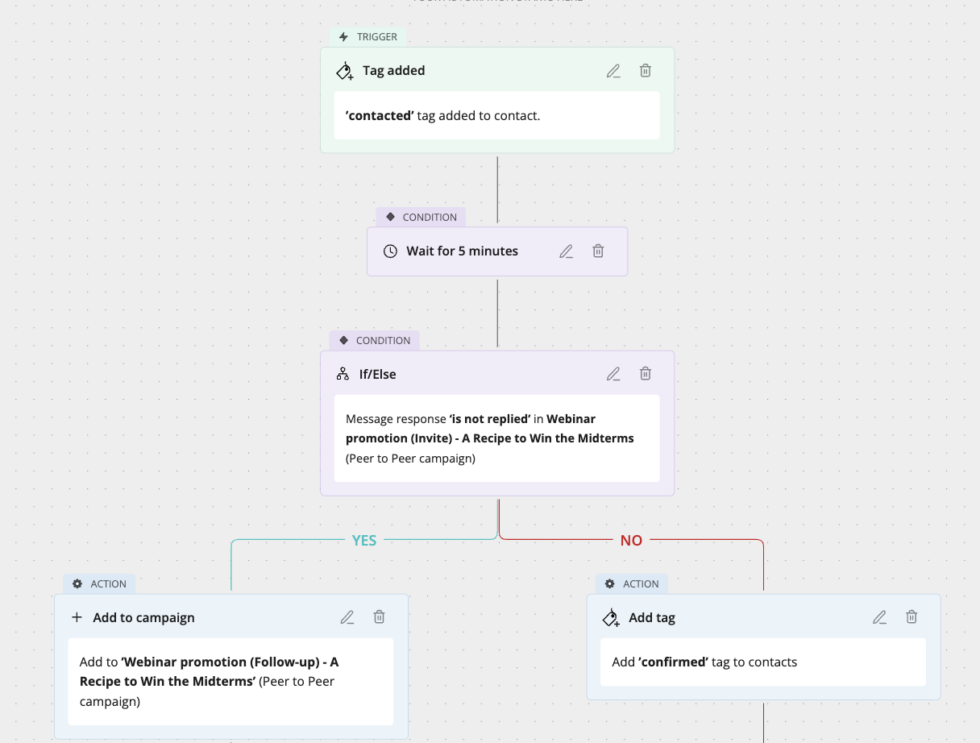This screenshot has width=980, height=743.
Task: Open the If/Else condition editor
Action: click(613, 374)
